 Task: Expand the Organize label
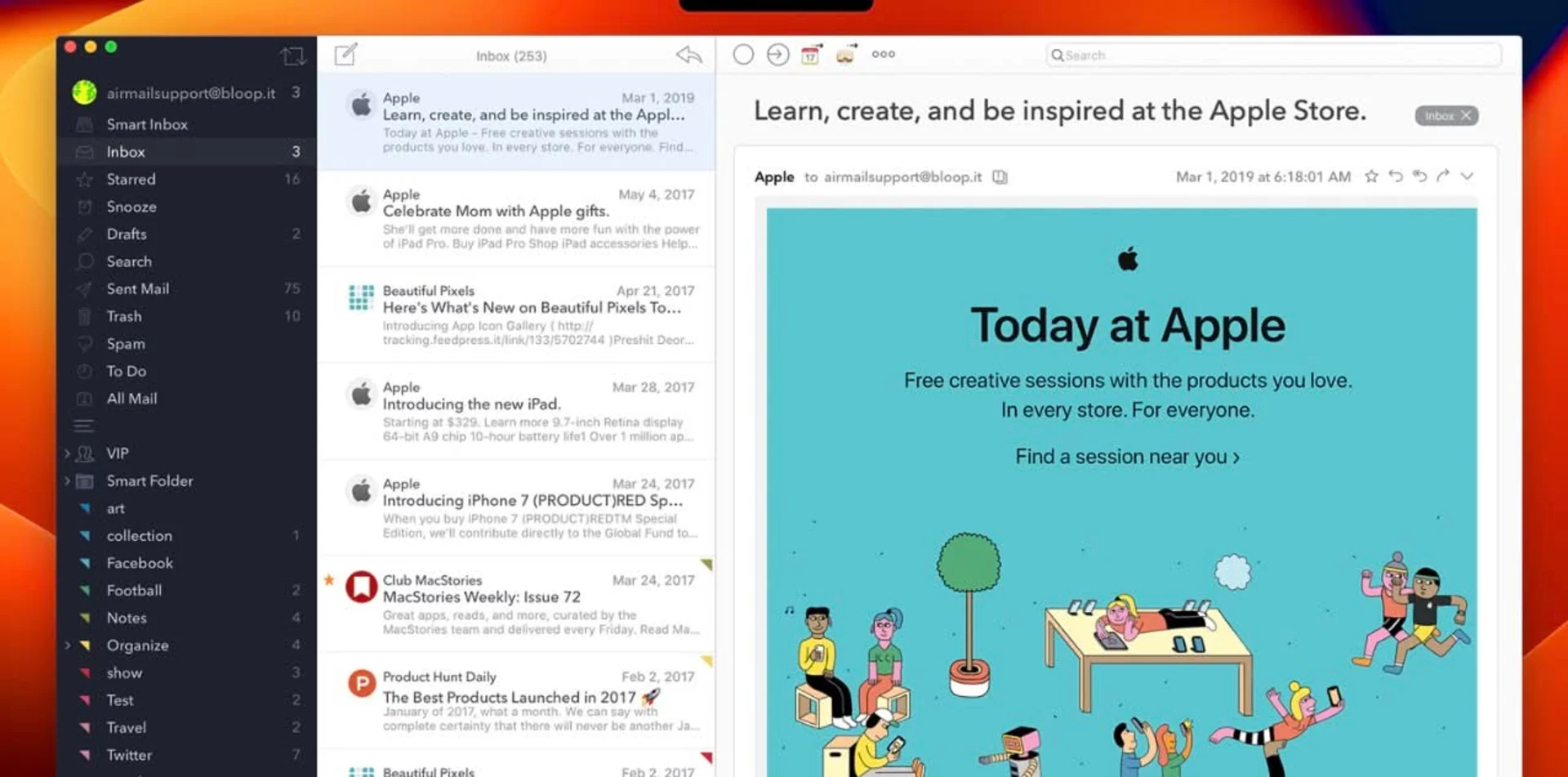point(67,645)
